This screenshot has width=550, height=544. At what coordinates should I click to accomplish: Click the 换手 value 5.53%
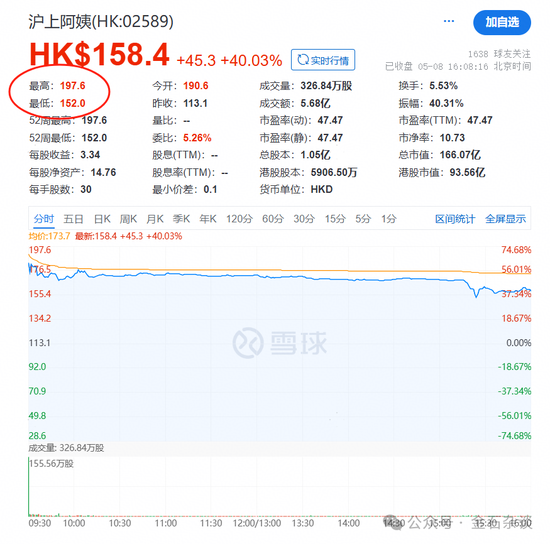click(x=443, y=86)
